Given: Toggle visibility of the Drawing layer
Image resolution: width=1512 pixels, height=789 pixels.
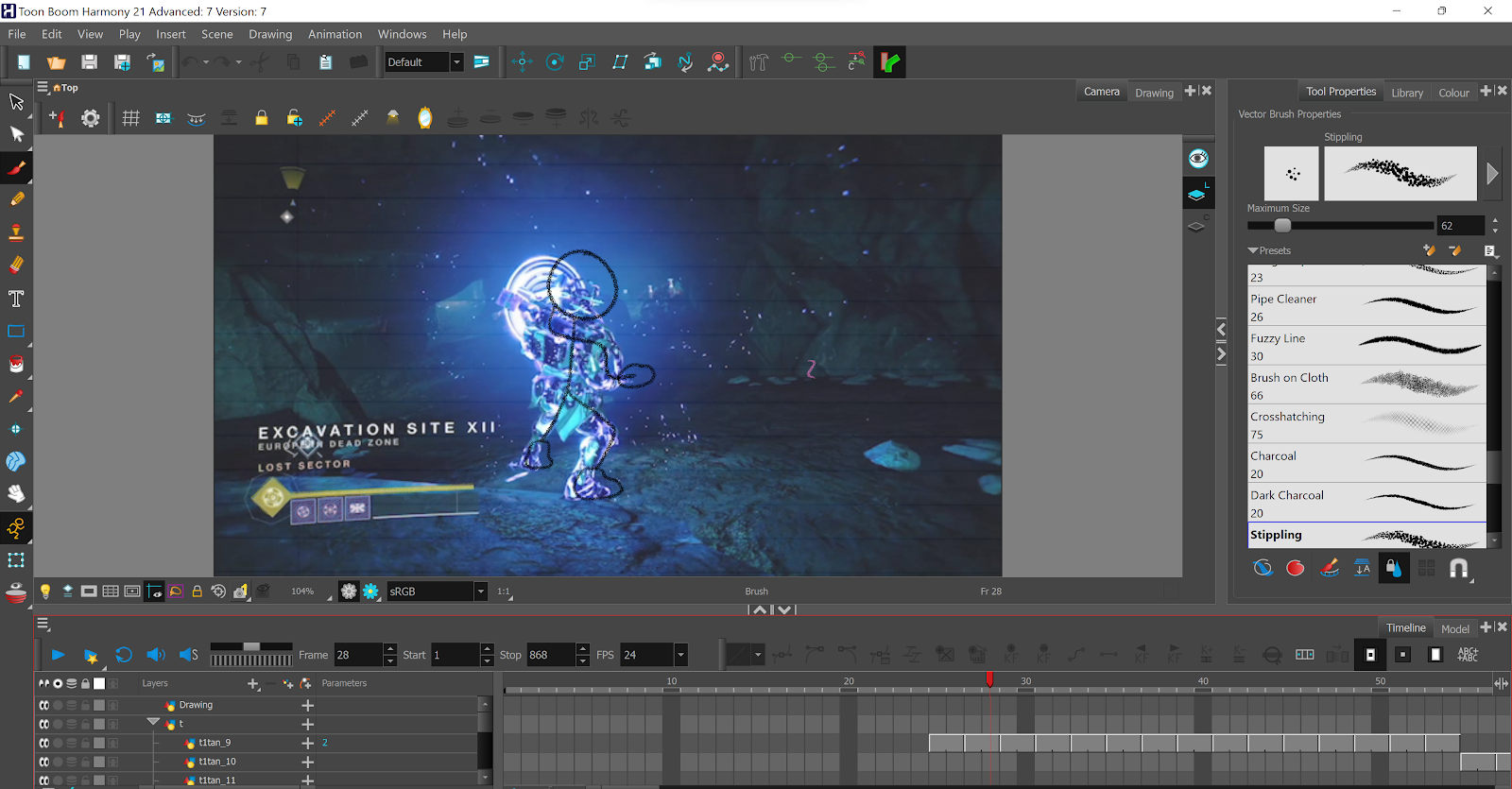Looking at the screenshot, I should 43,705.
